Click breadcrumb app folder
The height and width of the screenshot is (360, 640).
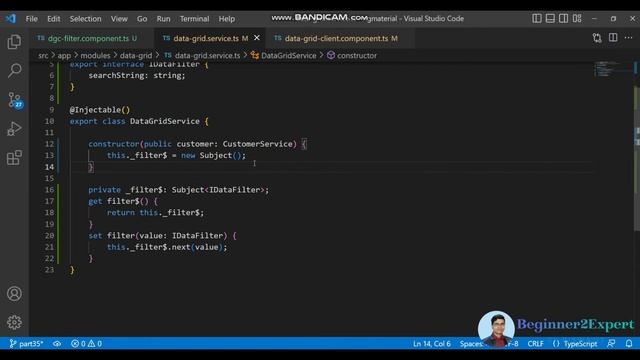(64, 56)
